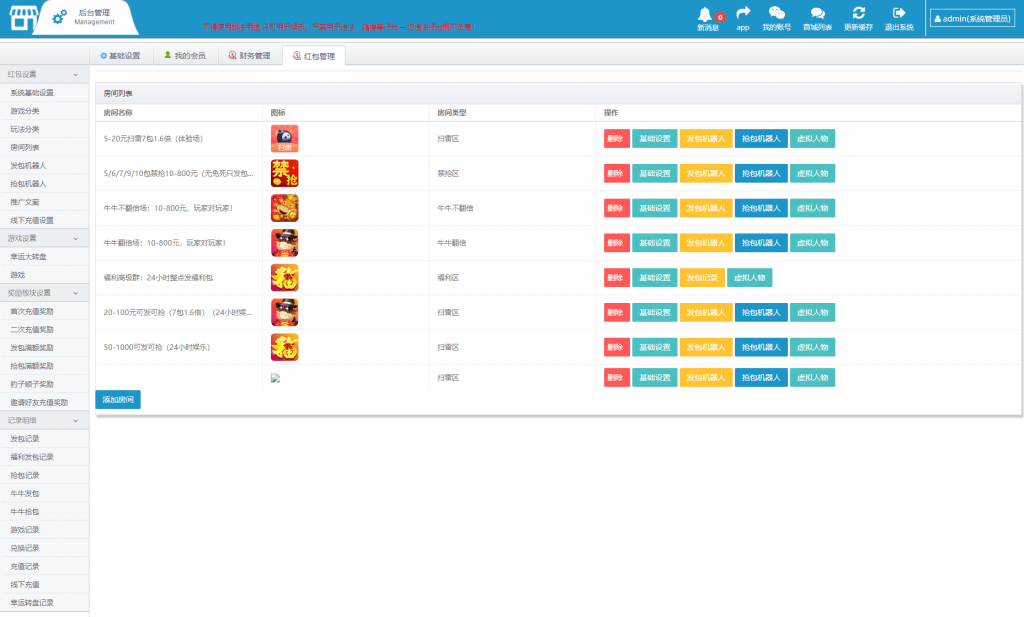Image resolution: width=1024 pixels, height=617 pixels.
Task: Delete the first room with 删除
Action: 616,139
